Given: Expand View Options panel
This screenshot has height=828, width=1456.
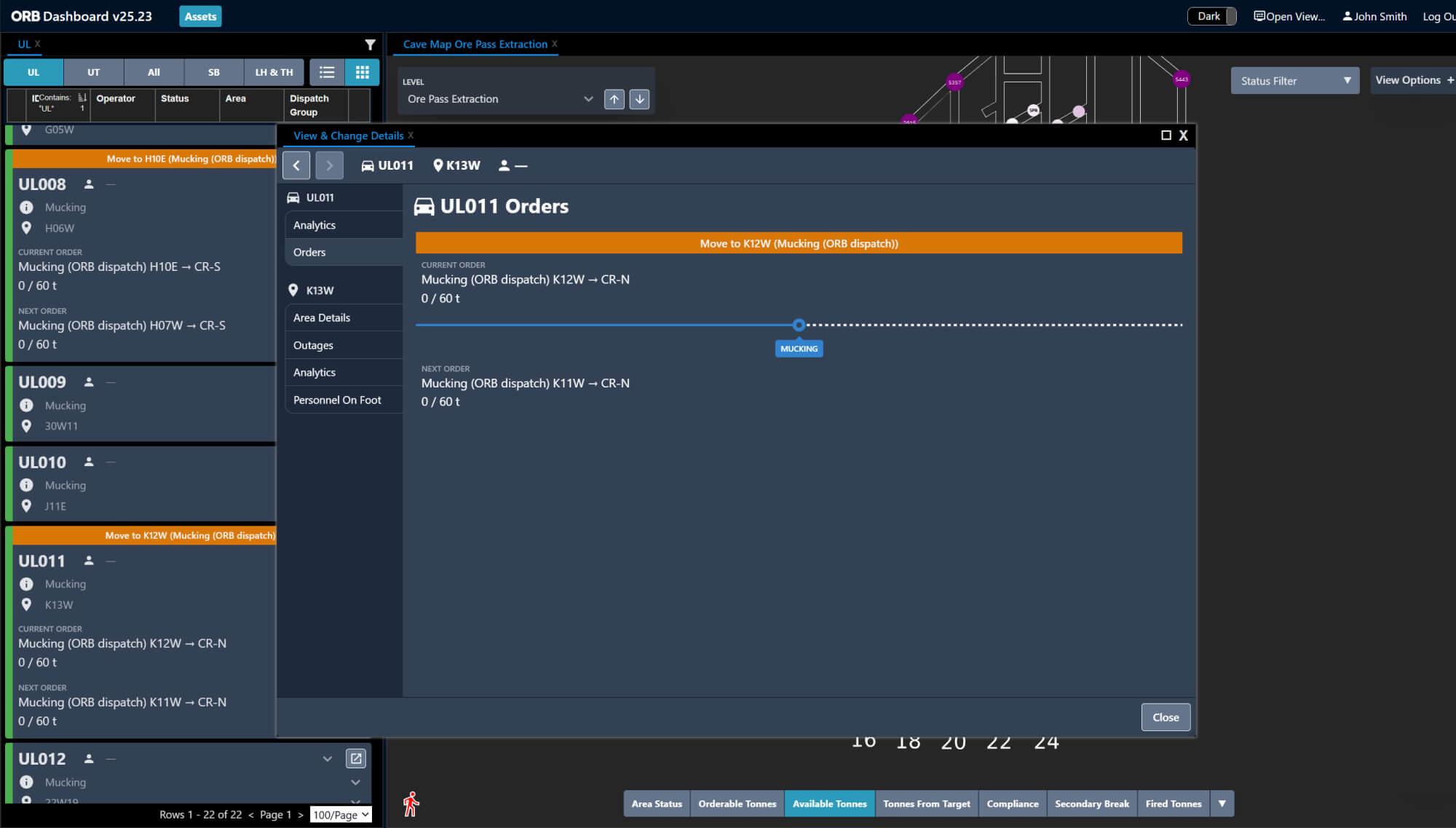Looking at the screenshot, I should click(x=1414, y=80).
